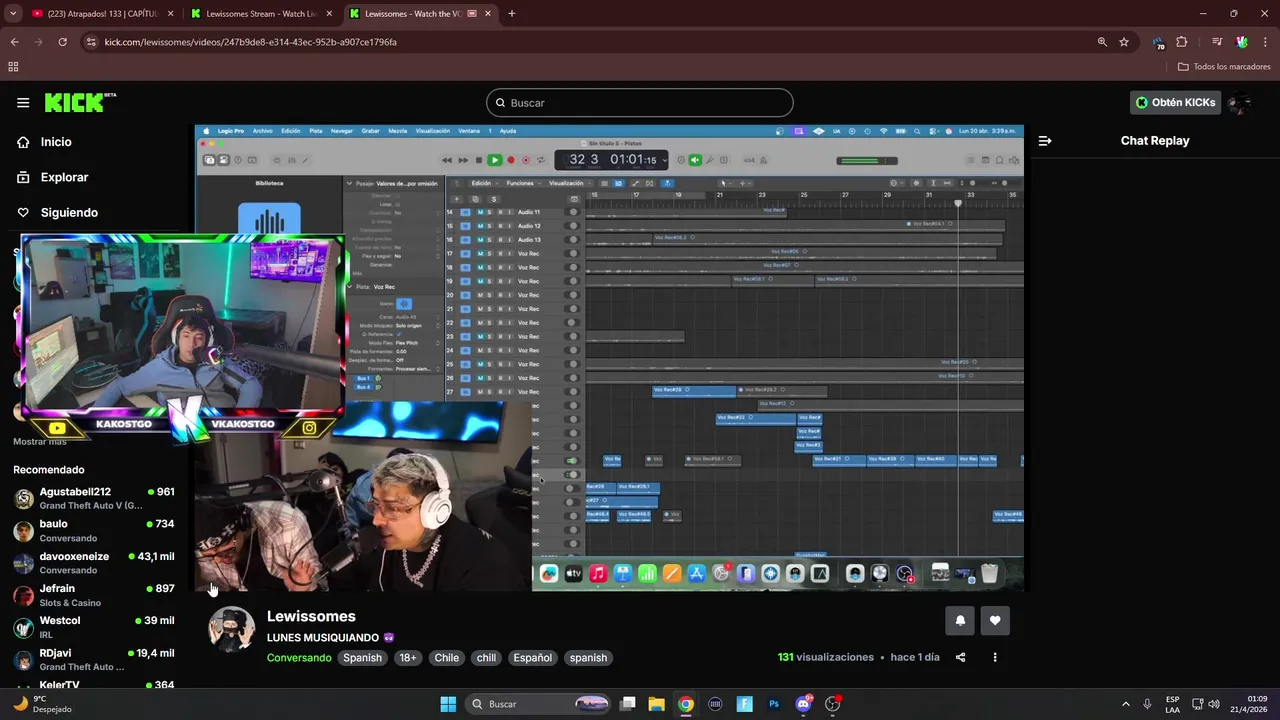This screenshot has height=720, width=1280.
Task: Click the playhead marker in Logic ruler
Action: [958, 204]
